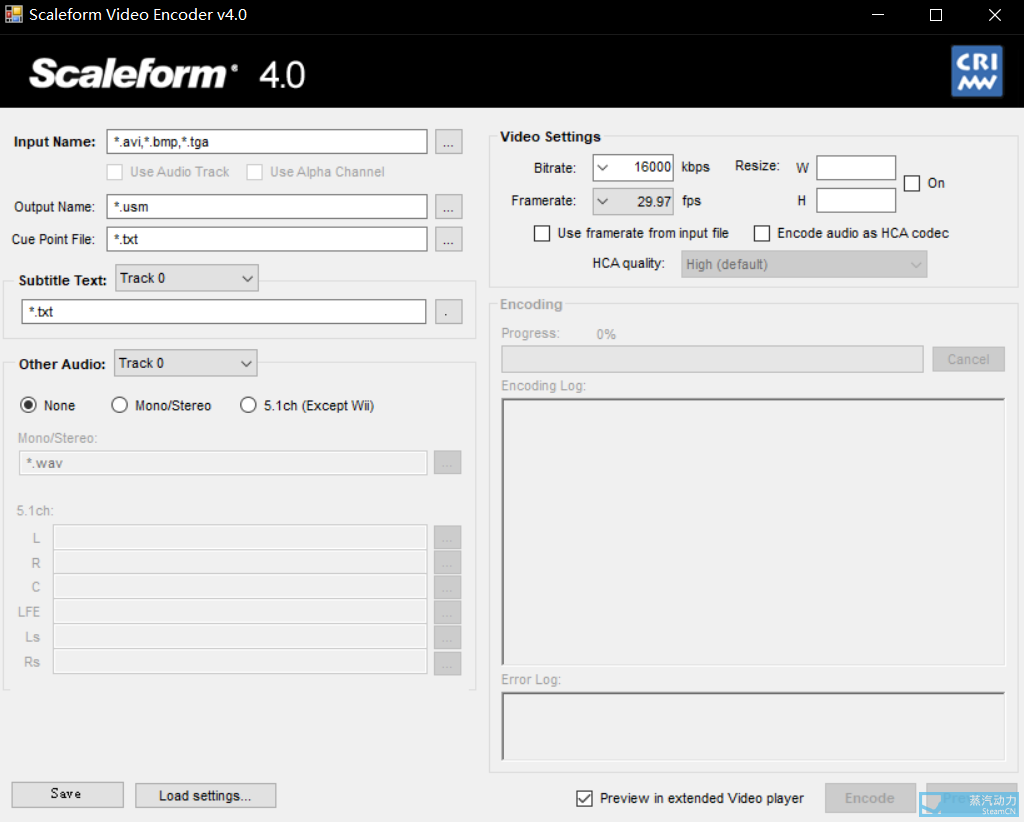Click the 5.1ch Rs channel field
The image size is (1024, 822).
[240, 661]
